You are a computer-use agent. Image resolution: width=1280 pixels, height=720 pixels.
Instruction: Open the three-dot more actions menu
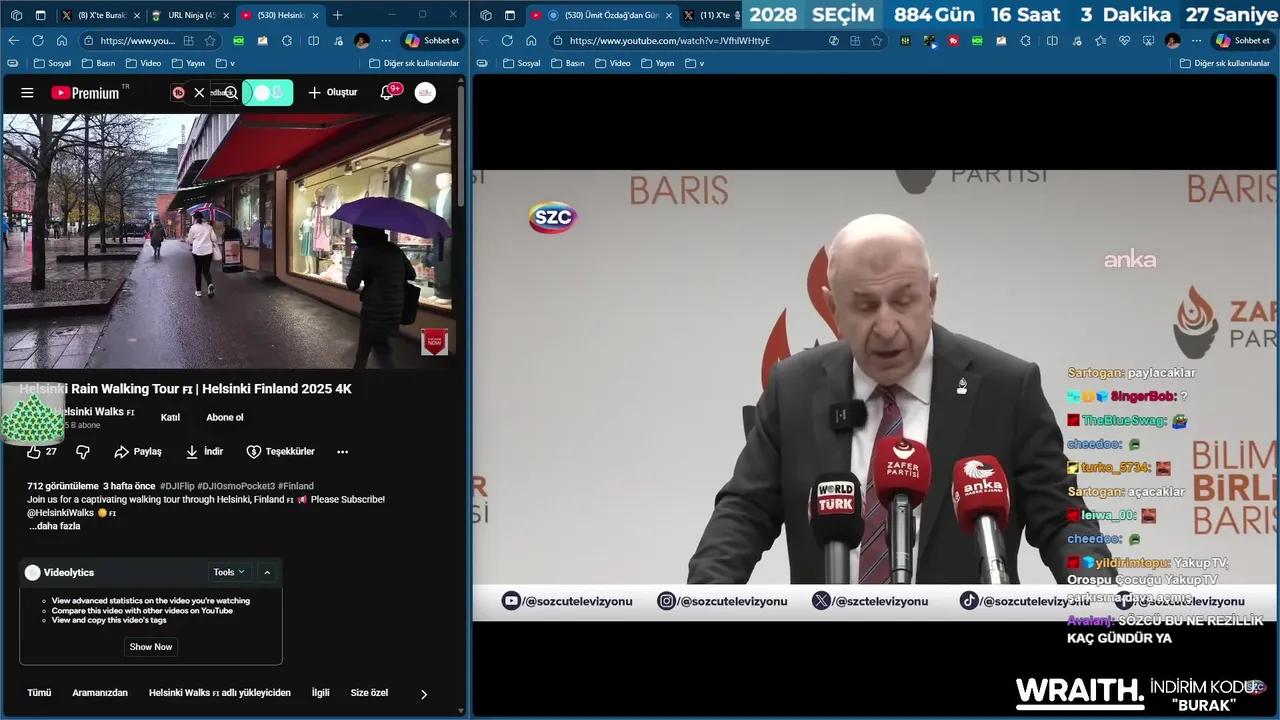[x=342, y=452]
